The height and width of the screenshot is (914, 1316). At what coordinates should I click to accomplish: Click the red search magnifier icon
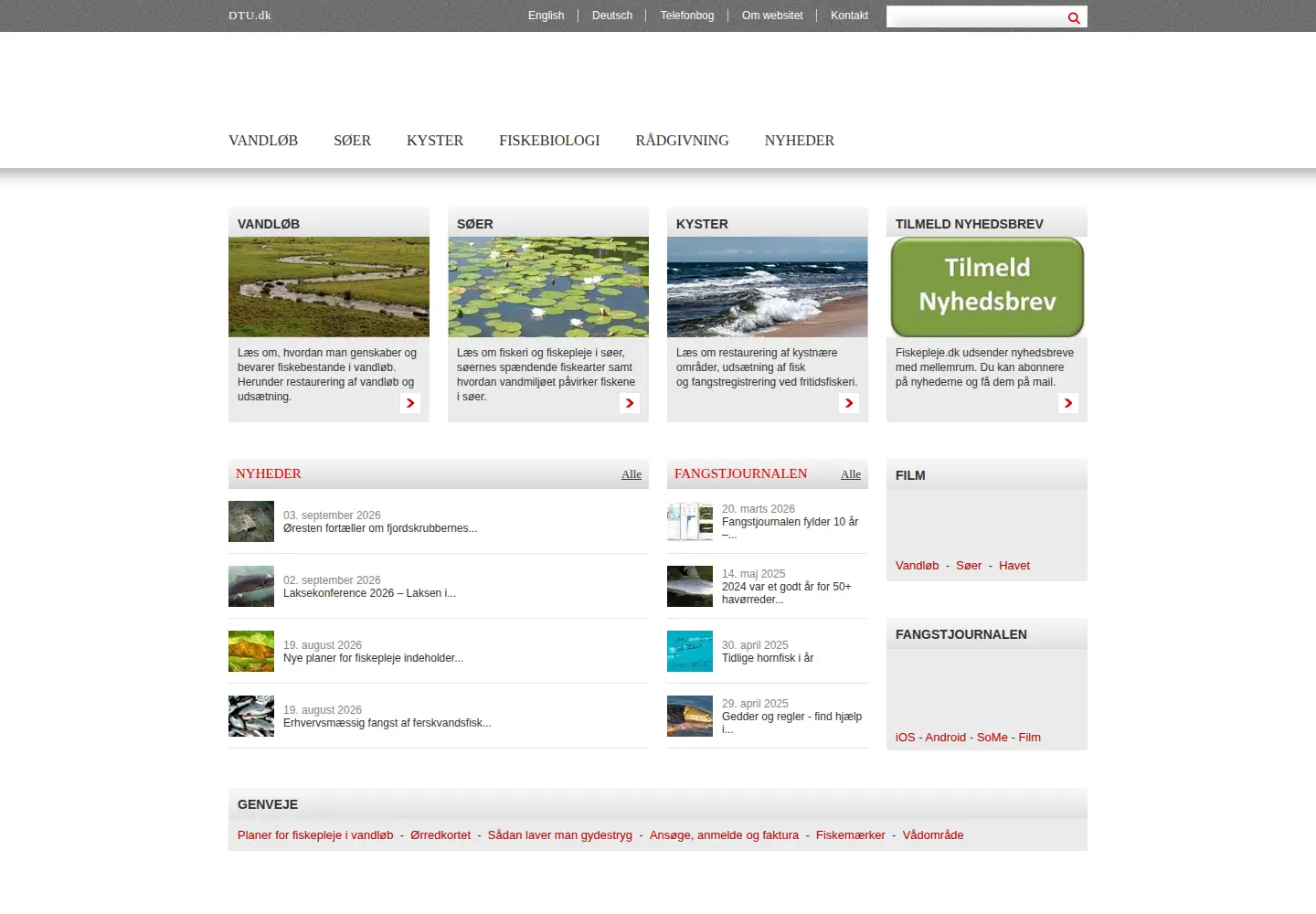(x=1074, y=17)
